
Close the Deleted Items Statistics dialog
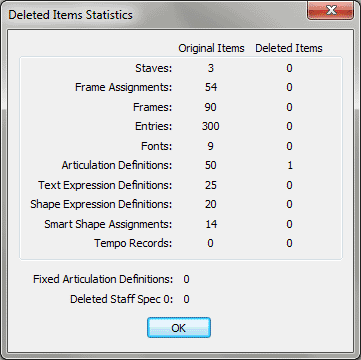331,11
